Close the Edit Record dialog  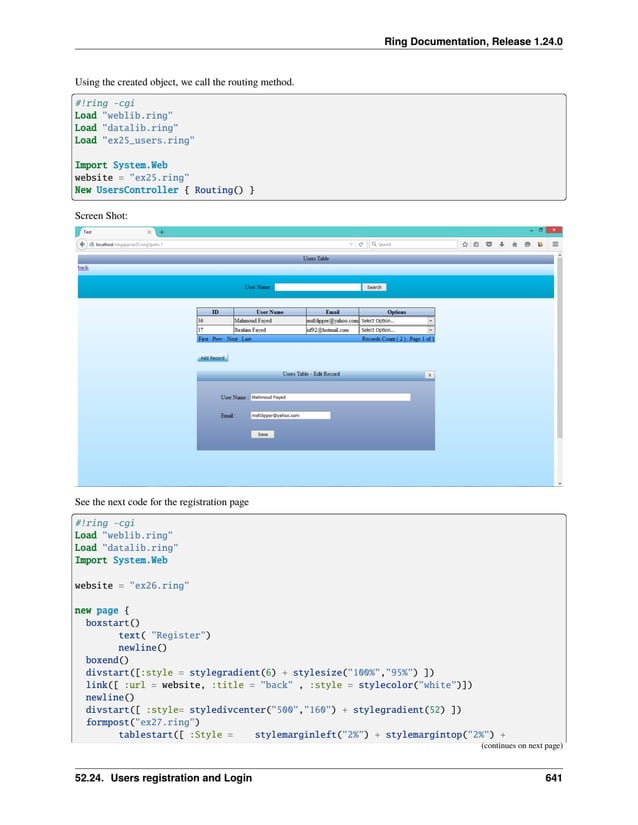pos(430,375)
